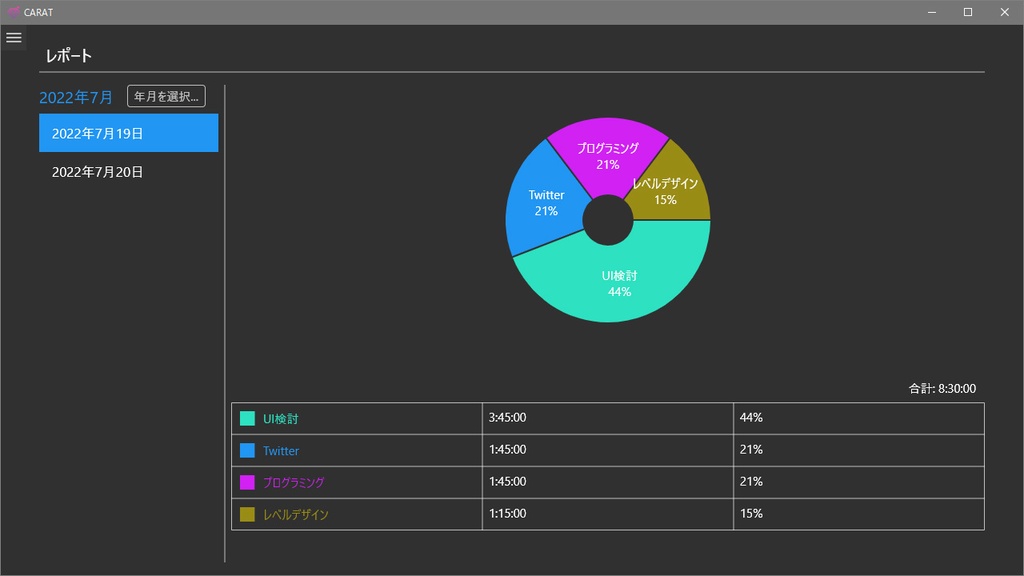
Task: Click the 合計: 8:30:00 total text
Action: point(942,389)
